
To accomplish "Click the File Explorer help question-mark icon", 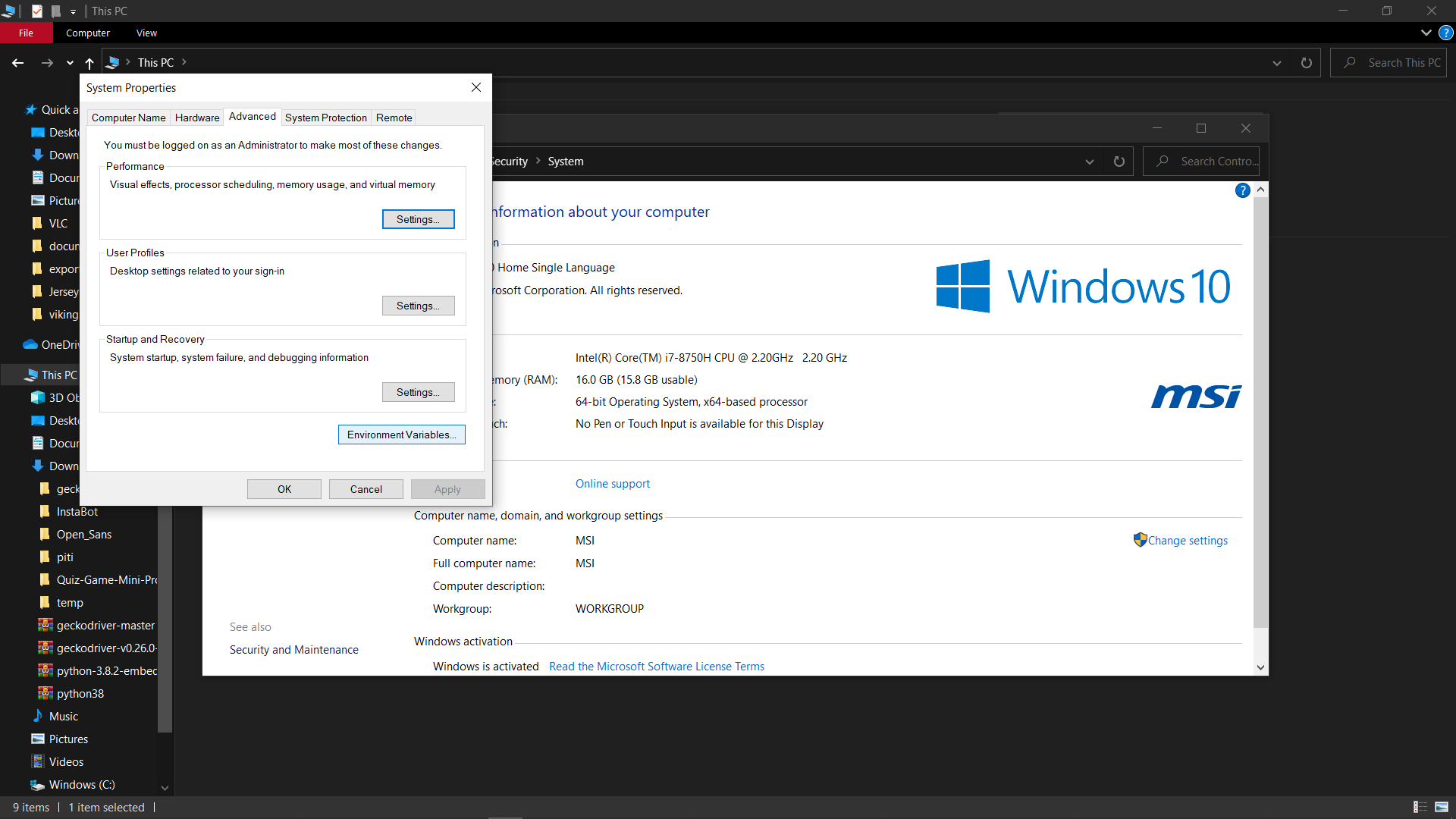I will [1446, 33].
